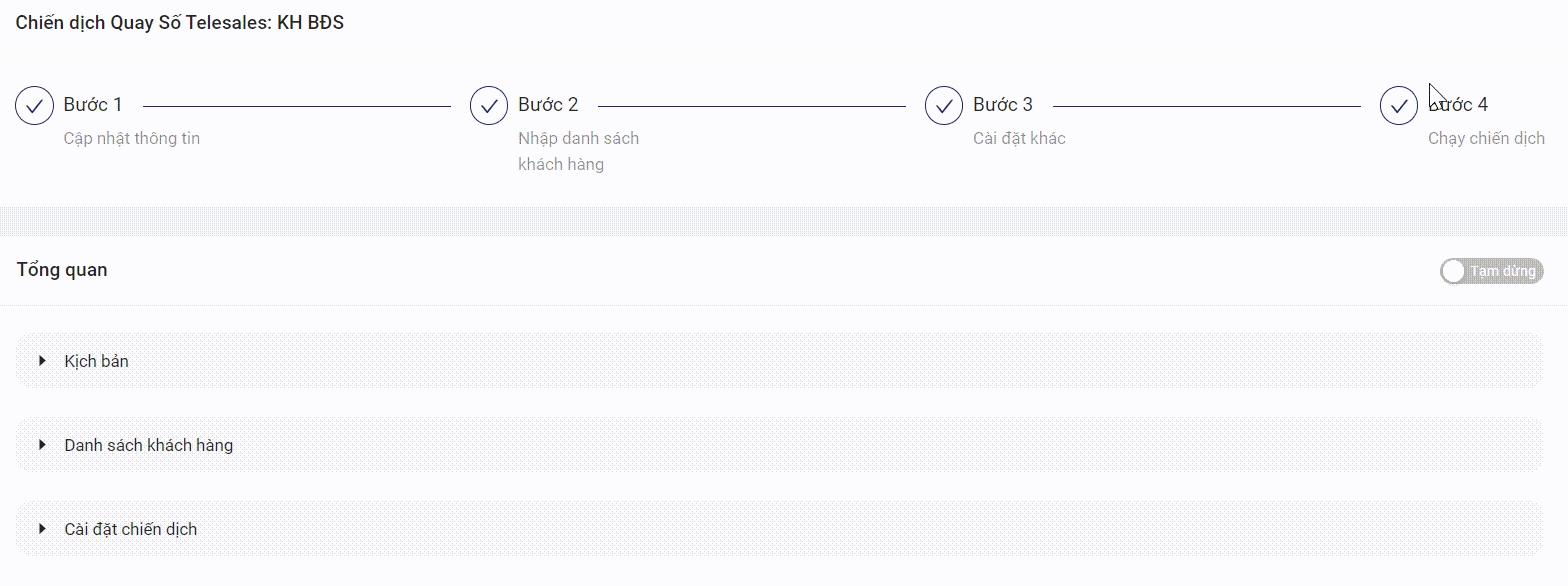Open Cài đặt khác step description

coord(1019,139)
